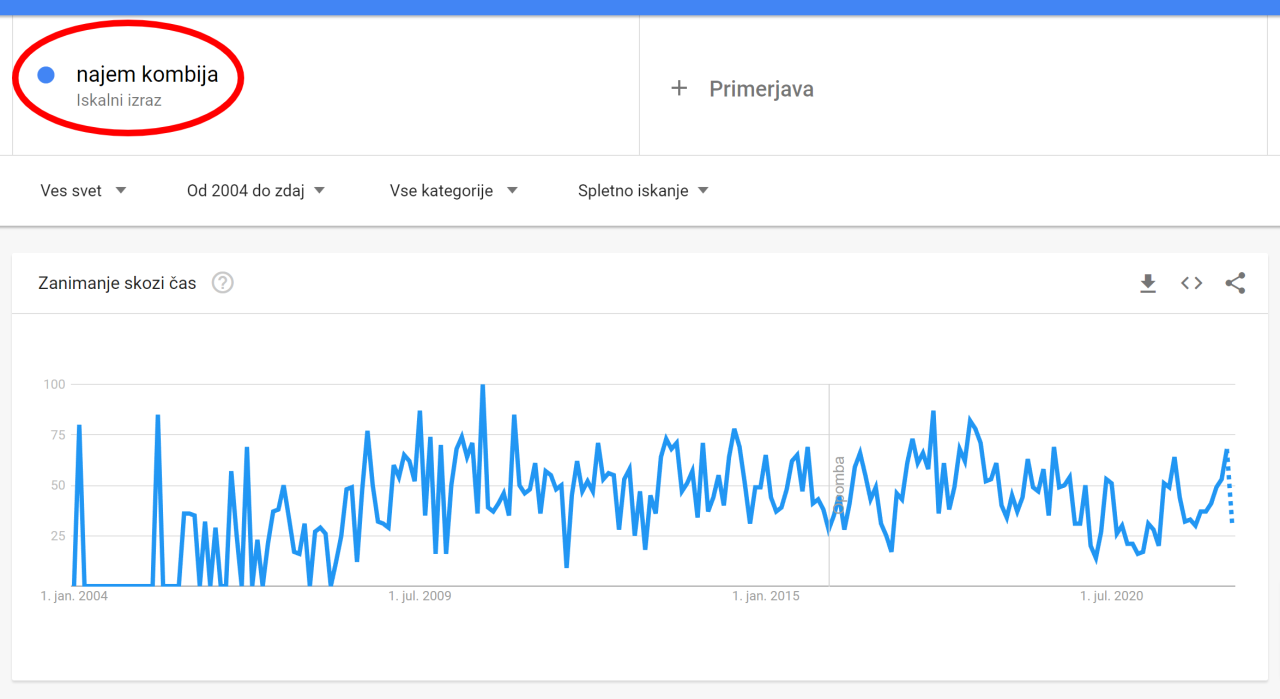Click the 1. jan. 2004 axis label
Screen dimensions: 1280x699
(74, 597)
